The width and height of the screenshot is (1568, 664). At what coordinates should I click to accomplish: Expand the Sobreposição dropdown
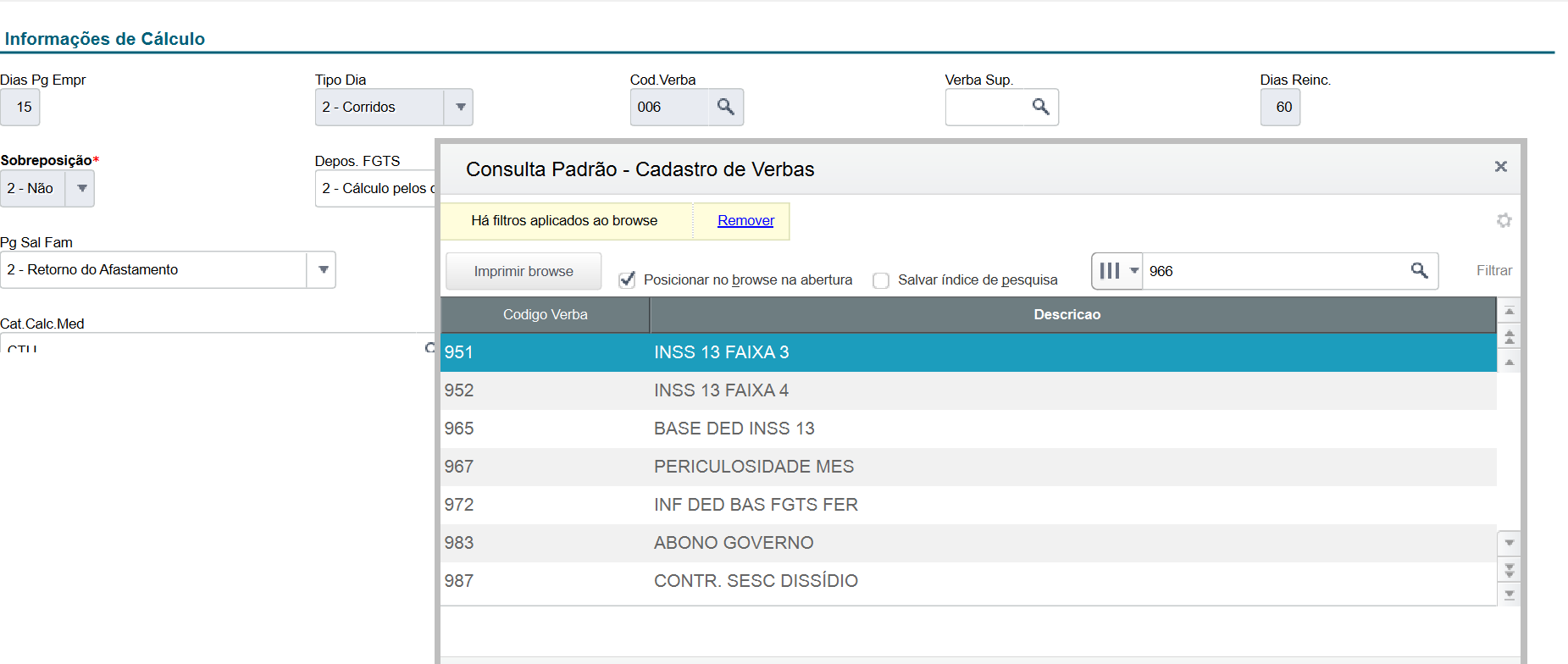click(x=81, y=188)
